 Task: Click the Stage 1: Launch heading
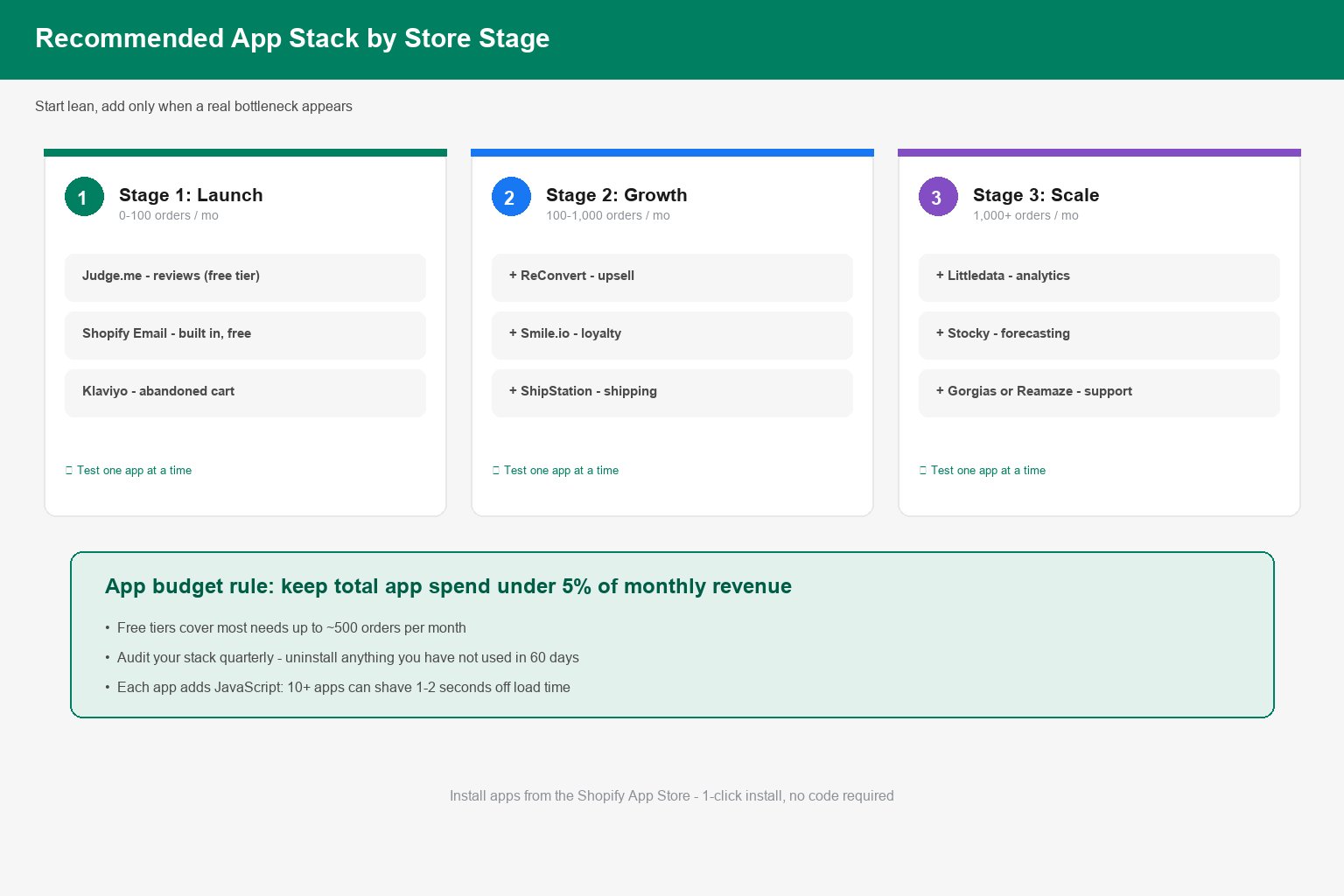point(191,195)
